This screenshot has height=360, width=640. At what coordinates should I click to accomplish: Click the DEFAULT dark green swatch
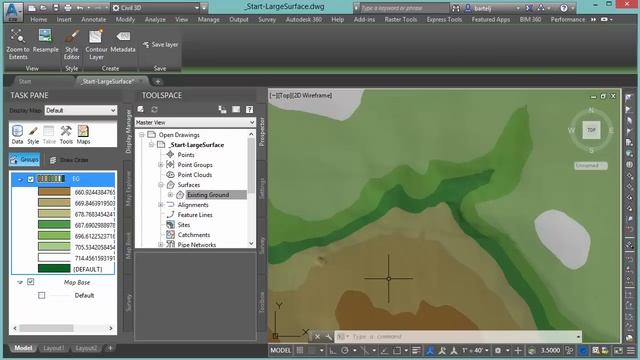[x=54, y=269]
